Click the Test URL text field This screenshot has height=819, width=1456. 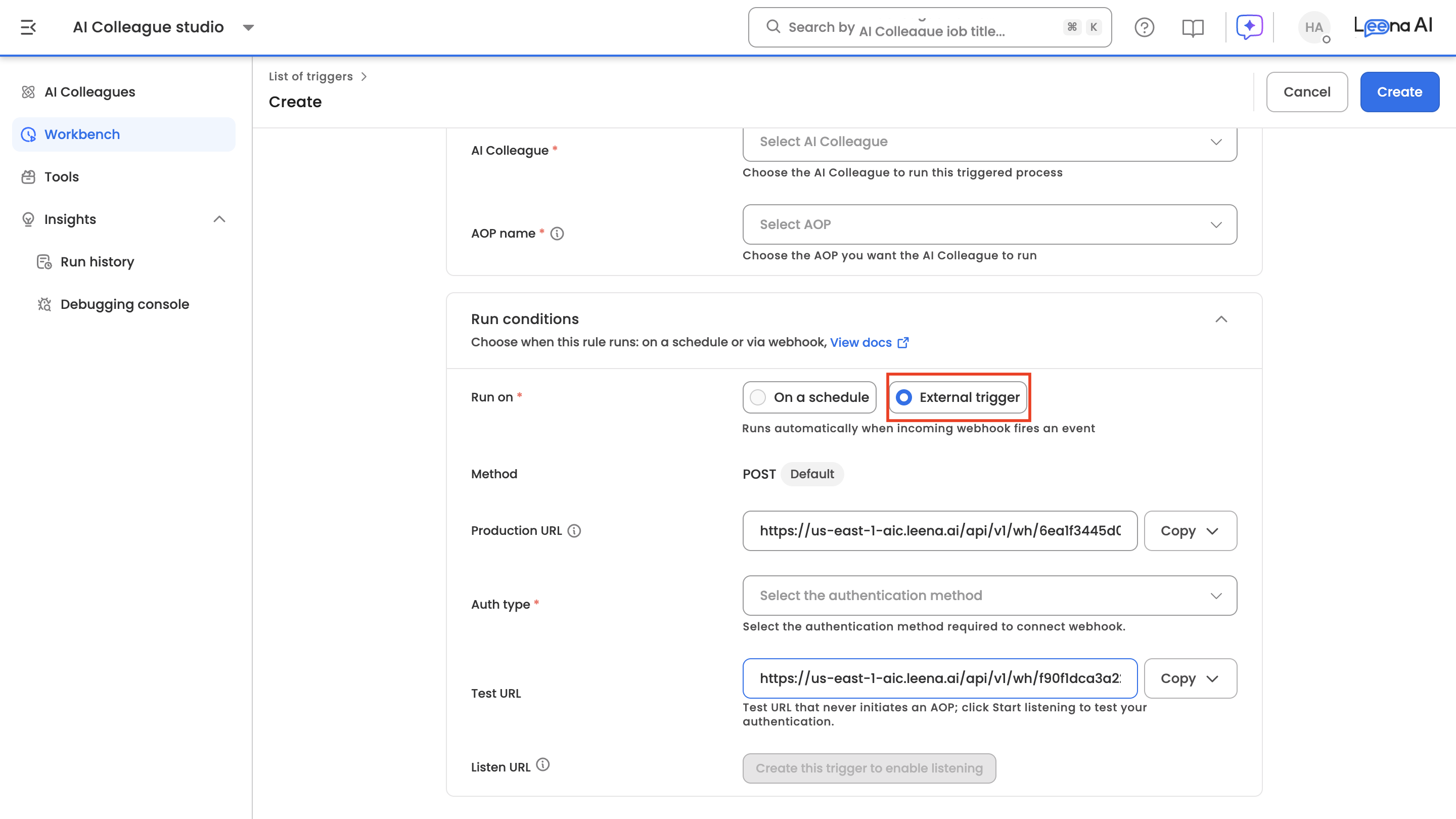[940, 678]
